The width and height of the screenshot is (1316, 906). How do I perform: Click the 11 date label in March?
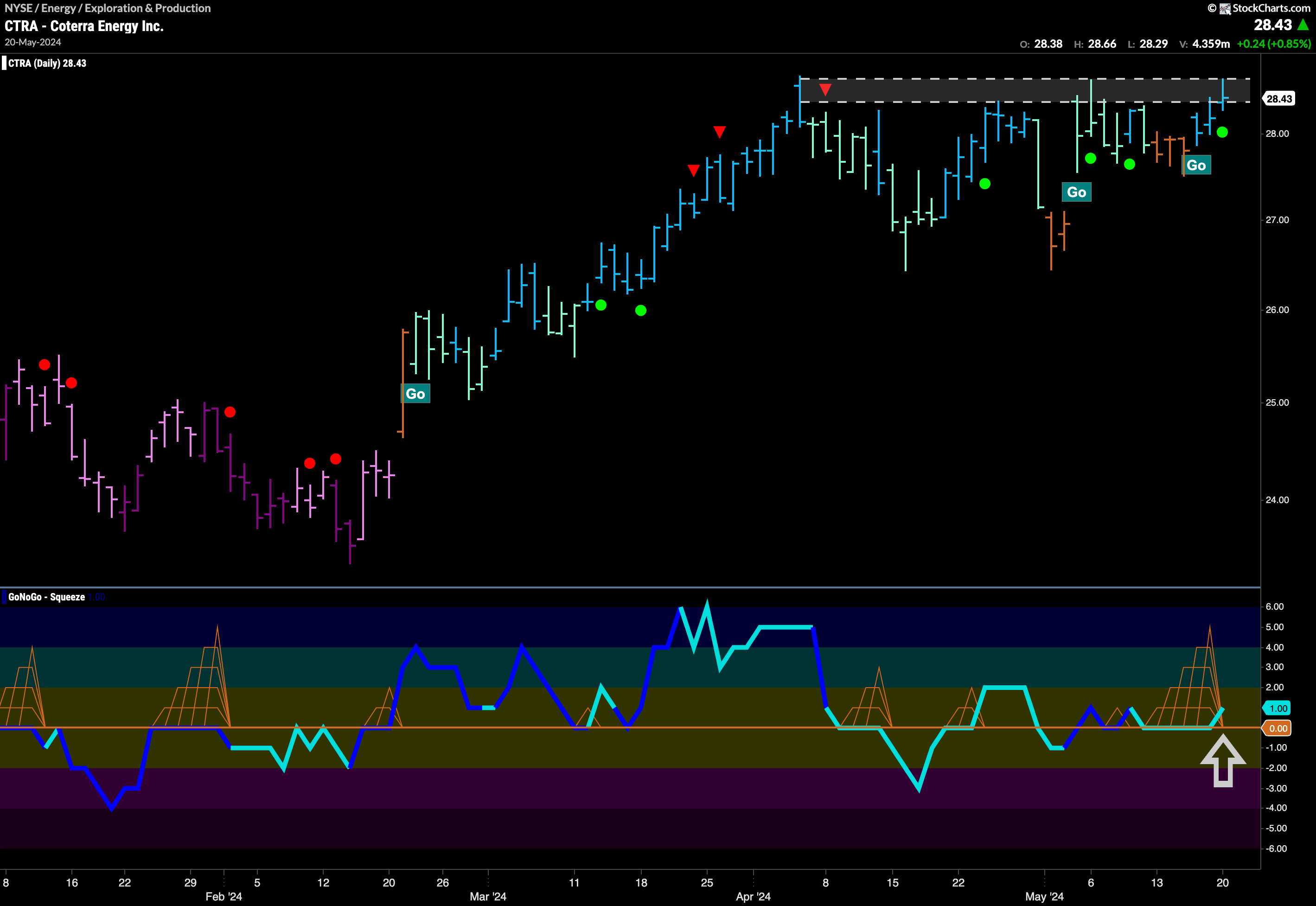coord(575,883)
